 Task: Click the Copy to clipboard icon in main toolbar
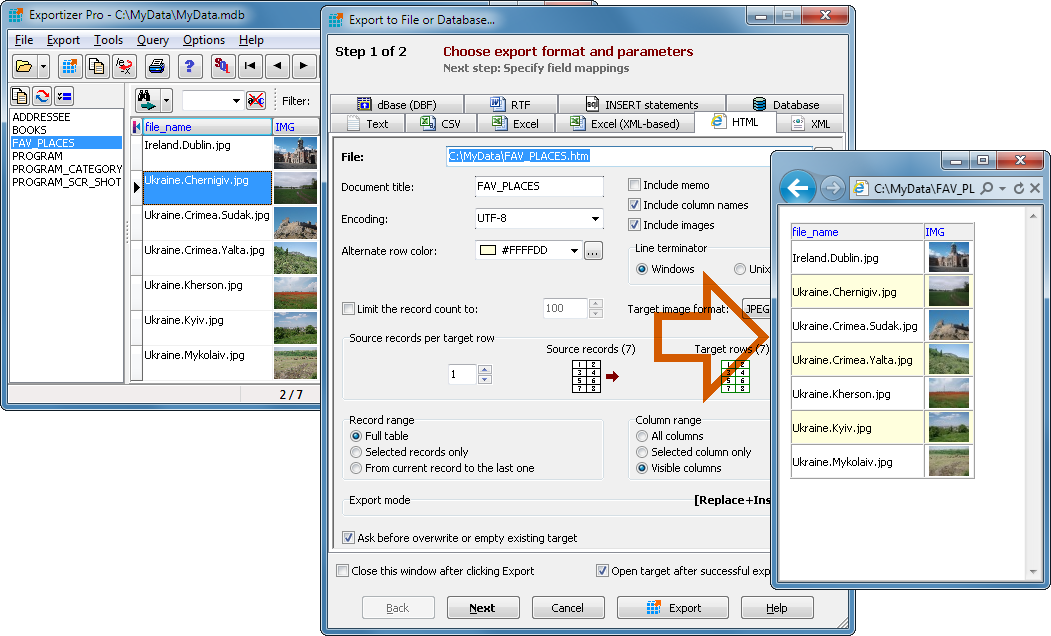(97, 66)
